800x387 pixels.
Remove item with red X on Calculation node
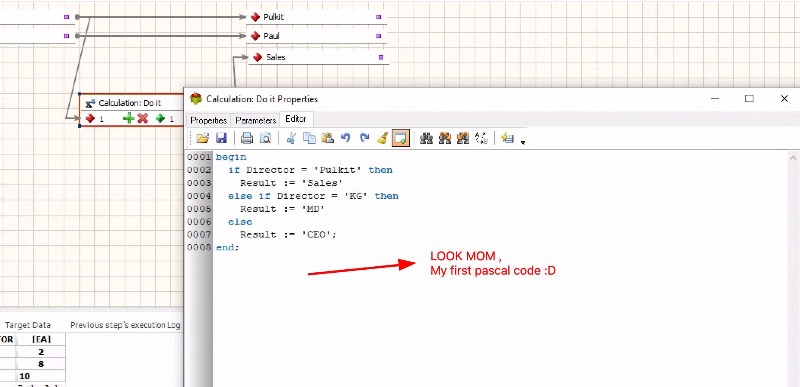coord(143,118)
